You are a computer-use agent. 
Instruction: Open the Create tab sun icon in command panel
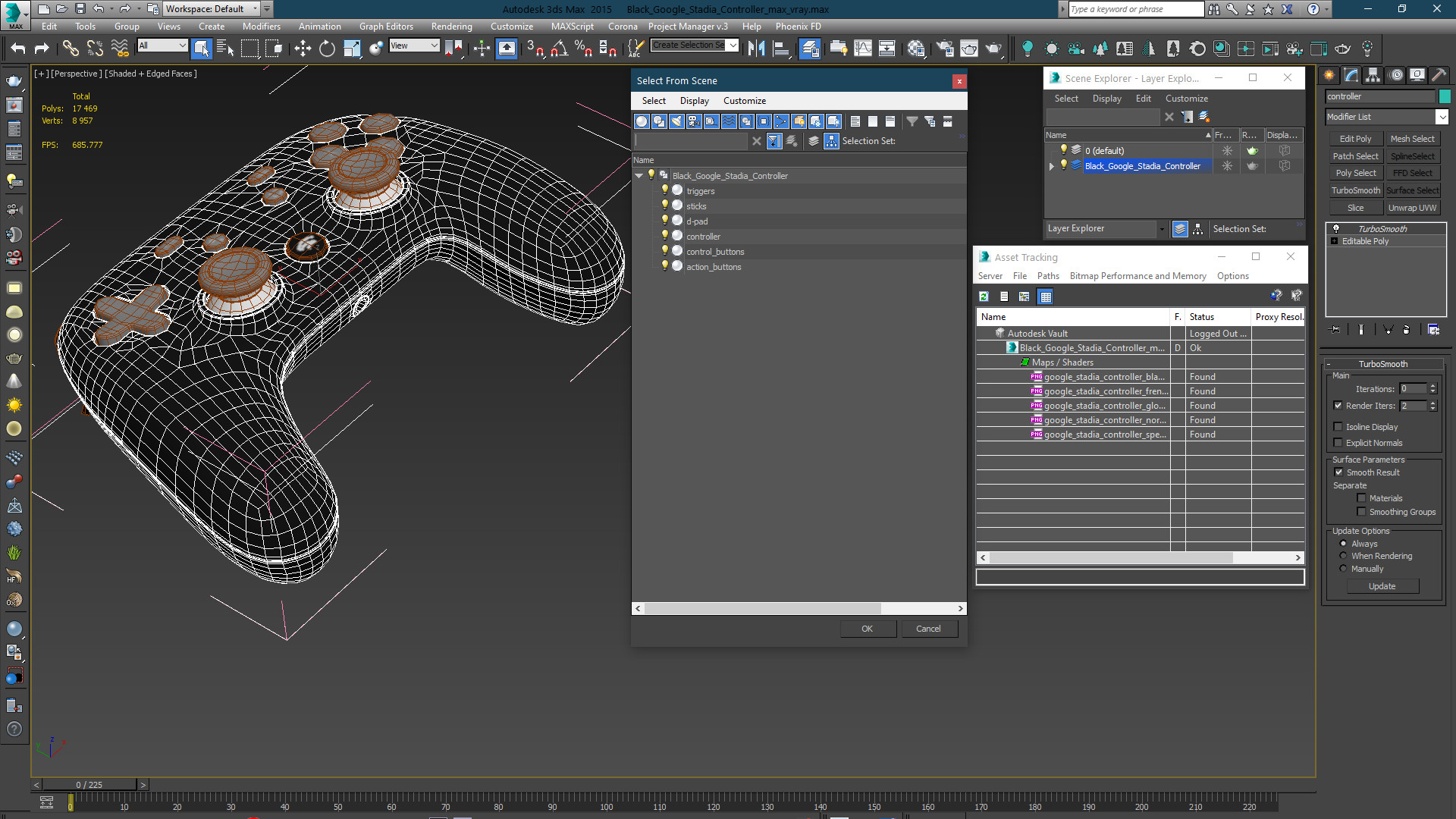click(x=1329, y=75)
